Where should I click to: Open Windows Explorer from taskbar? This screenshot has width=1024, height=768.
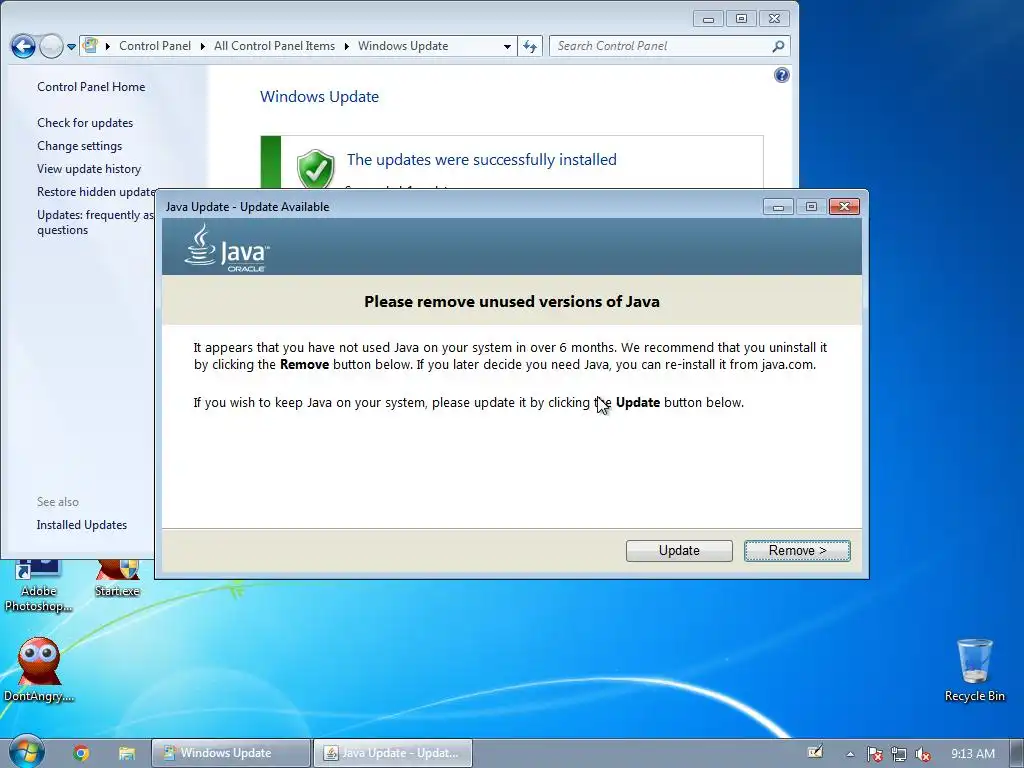(127, 753)
